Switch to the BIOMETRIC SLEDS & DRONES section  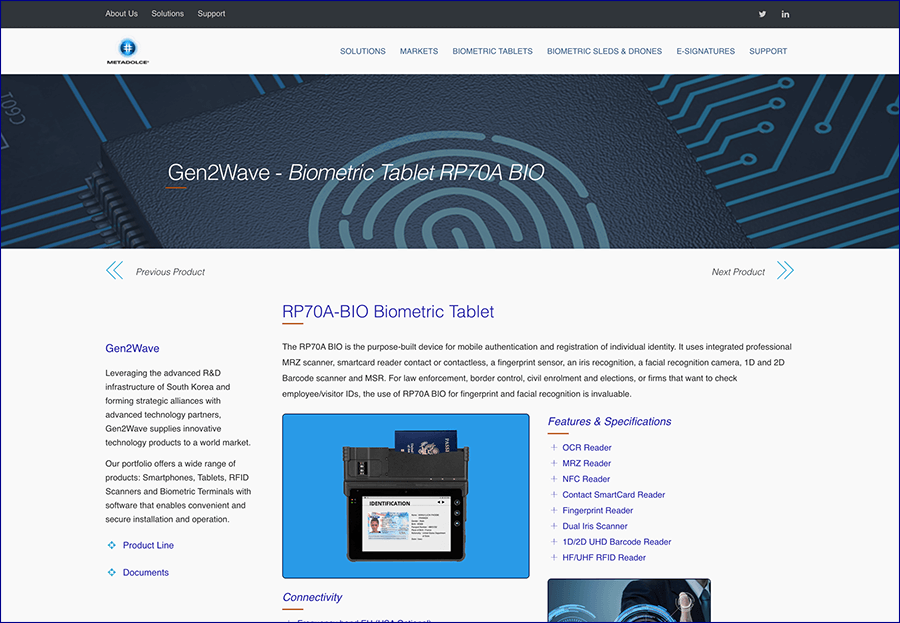604,51
